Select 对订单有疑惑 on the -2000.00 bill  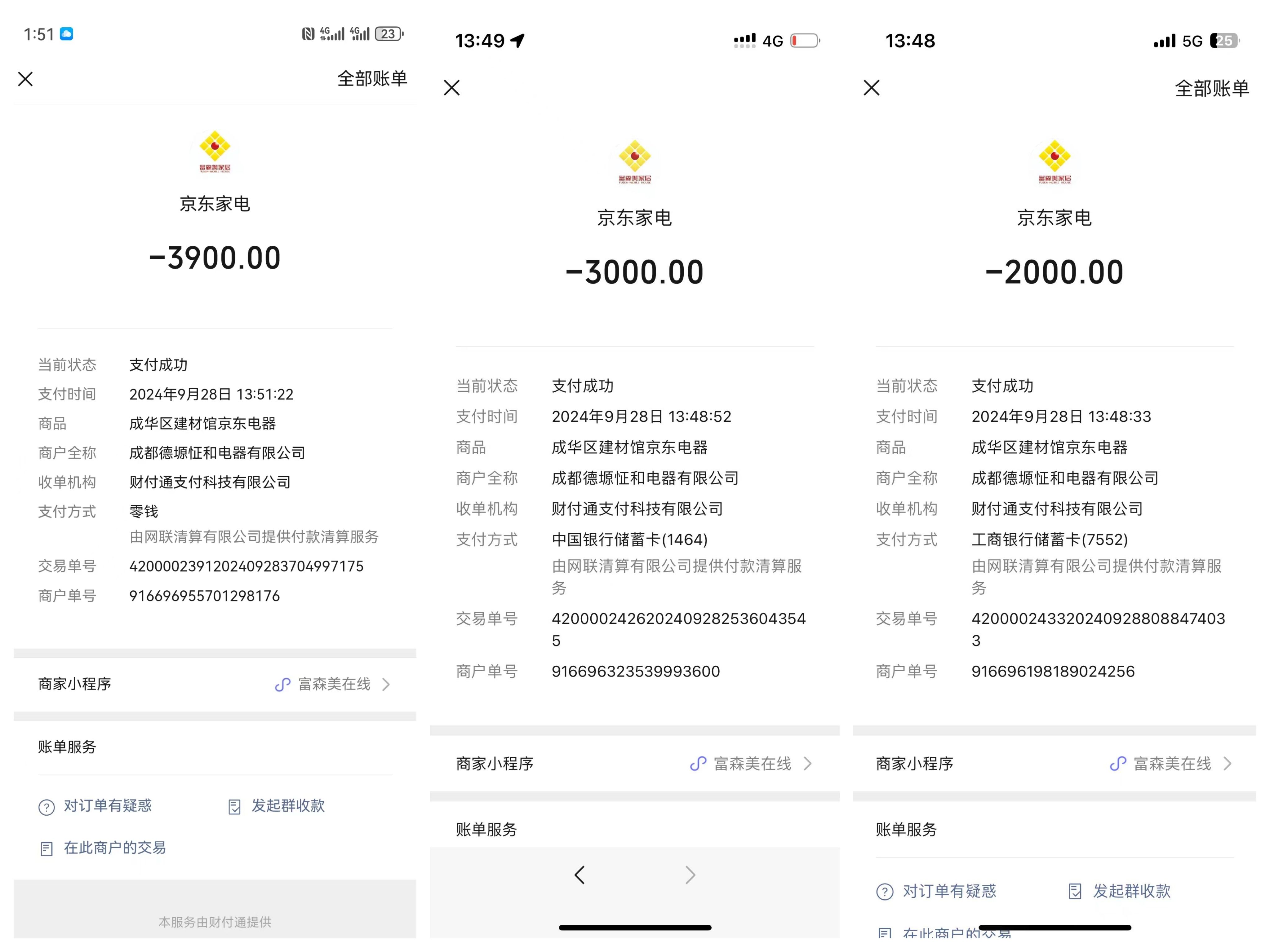[950, 891]
